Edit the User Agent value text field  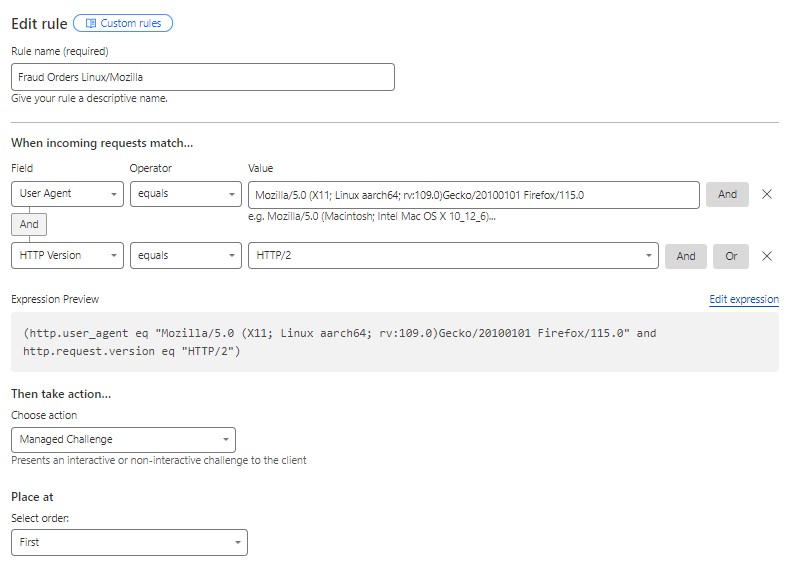click(474, 195)
